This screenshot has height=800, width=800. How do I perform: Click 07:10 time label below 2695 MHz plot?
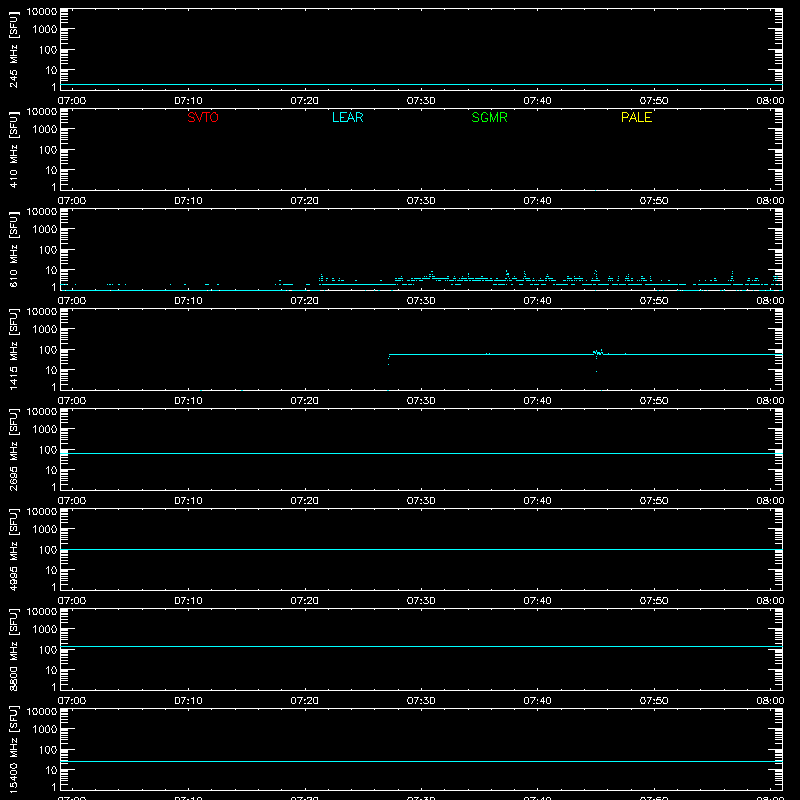pos(188,501)
